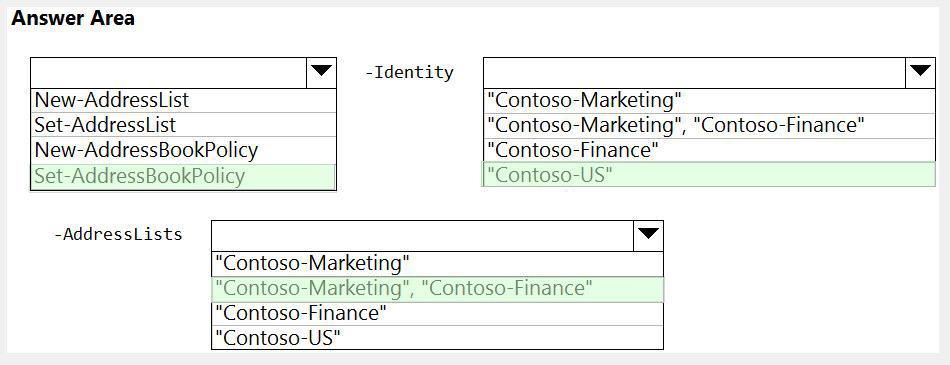
Task: Choose highlighted Set-AddressBookPolicy option
Action: 183,176
